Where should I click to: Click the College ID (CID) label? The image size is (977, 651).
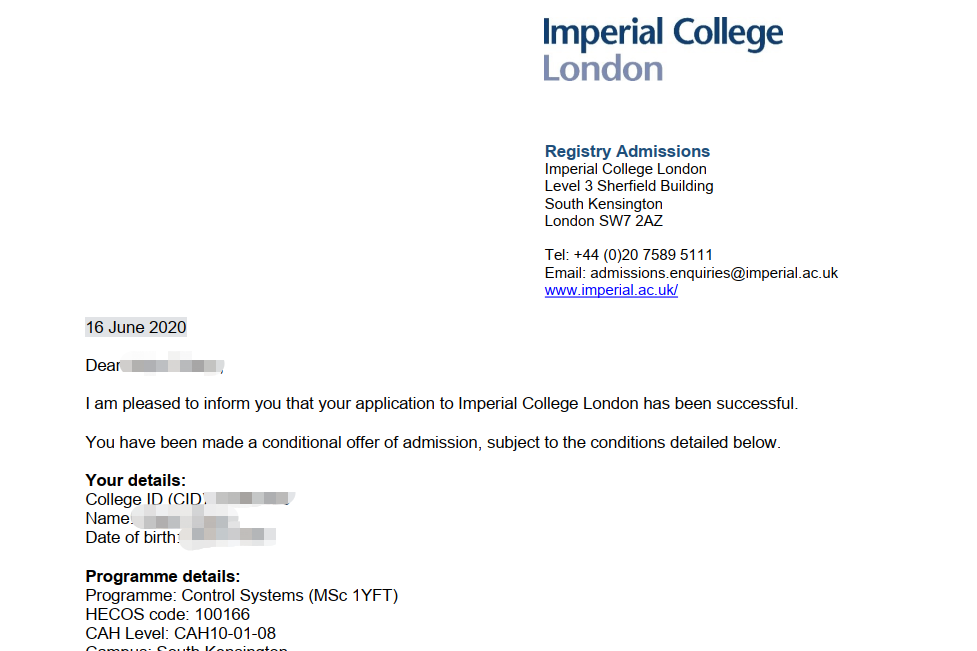145,498
